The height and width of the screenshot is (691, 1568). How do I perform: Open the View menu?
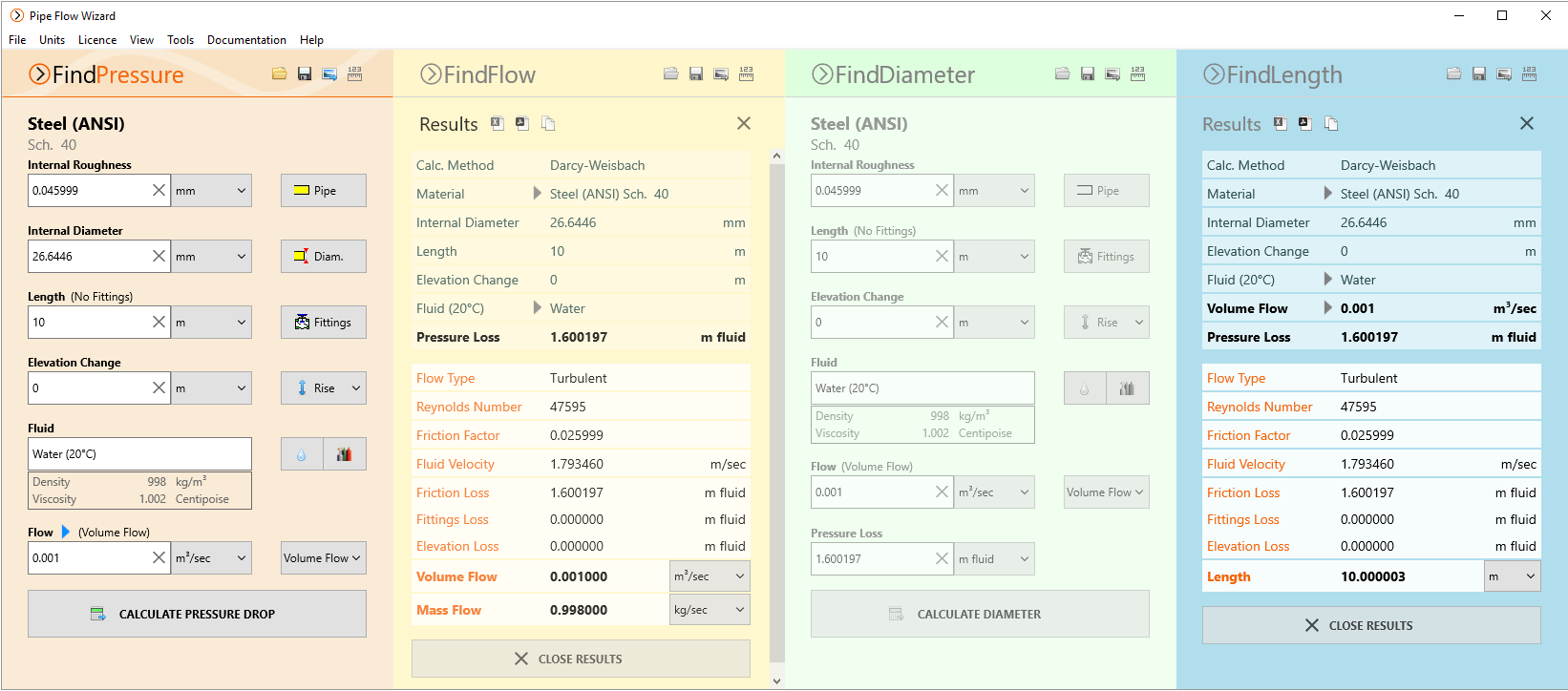[141, 40]
